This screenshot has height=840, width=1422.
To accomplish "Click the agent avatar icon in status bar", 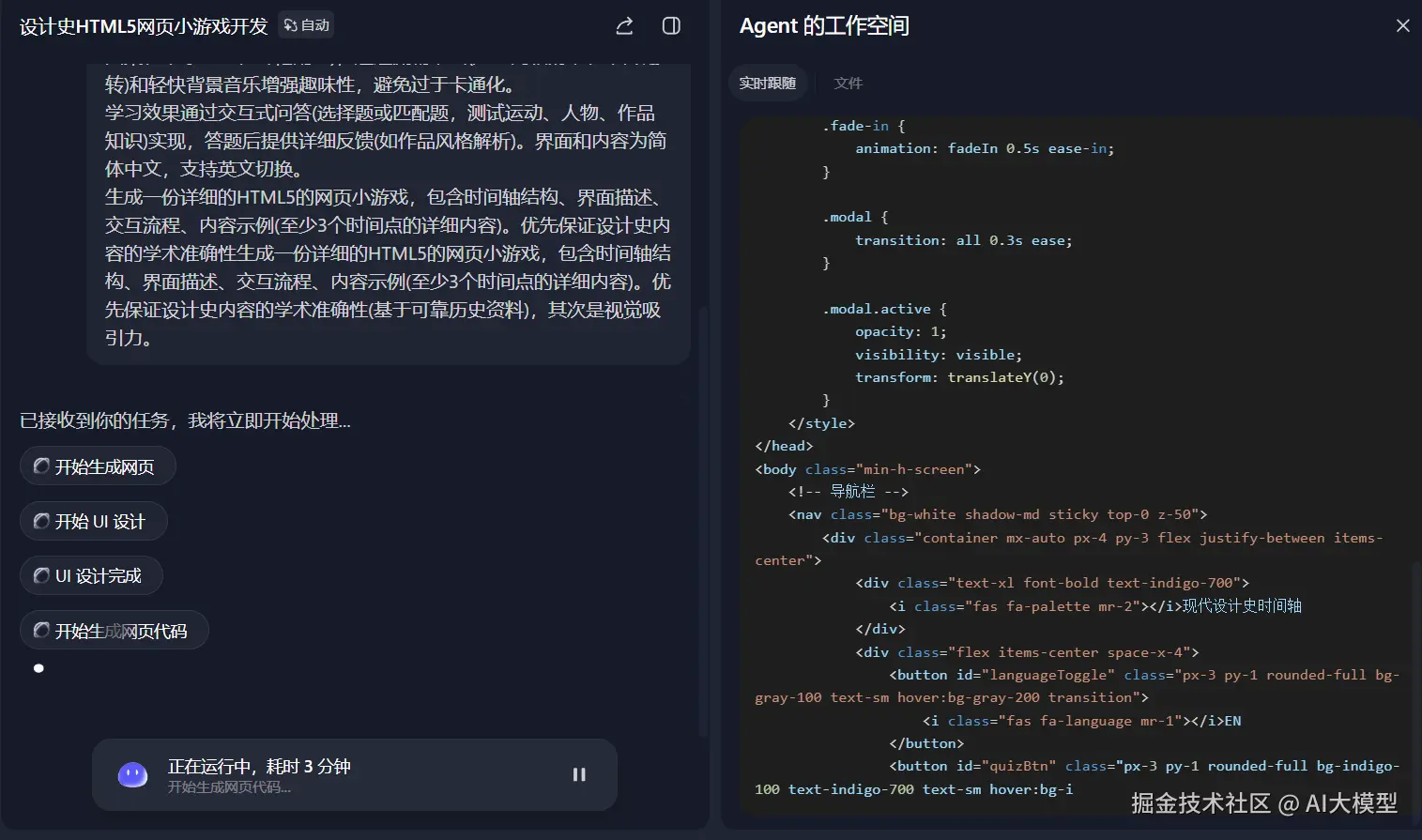I will 132,774.
